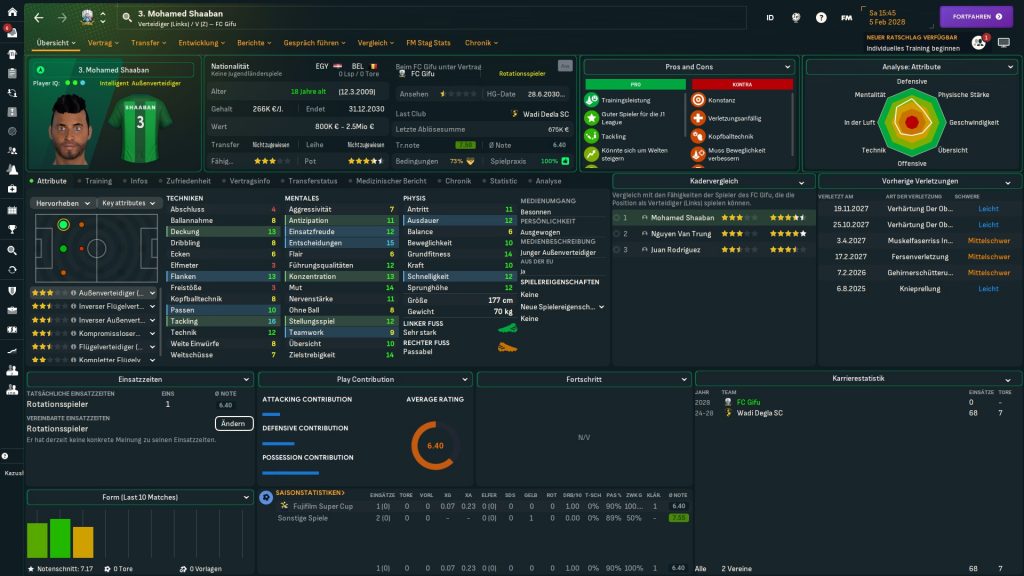Click the search magnifier in sidebar

pyautogui.click(x=13, y=250)
